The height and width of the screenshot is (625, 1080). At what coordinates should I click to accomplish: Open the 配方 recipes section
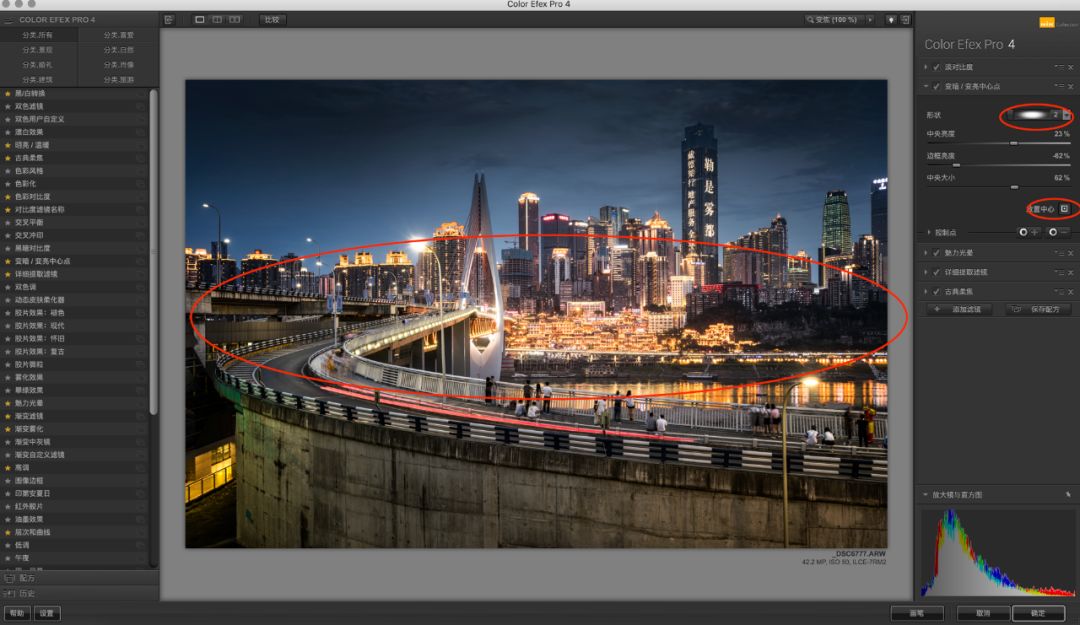79,578
